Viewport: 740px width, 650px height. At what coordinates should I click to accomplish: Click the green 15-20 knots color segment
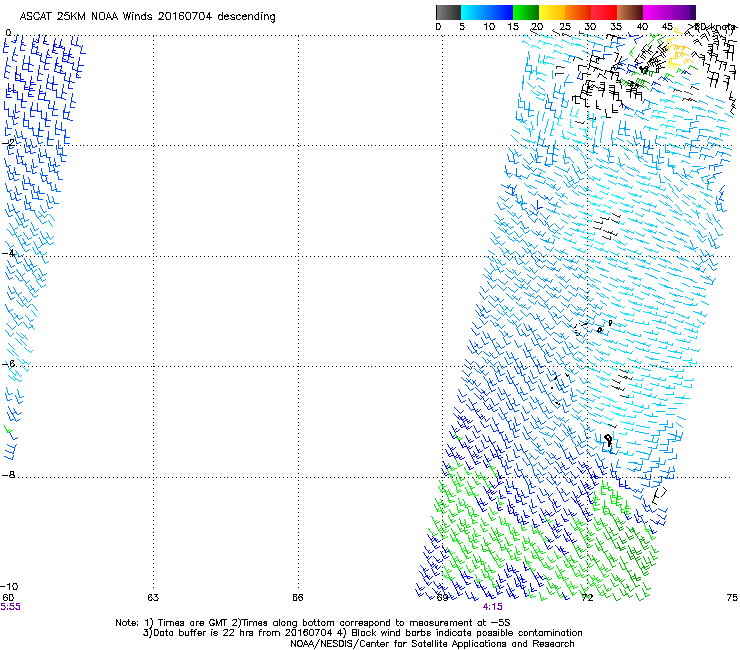click(526, 12)
